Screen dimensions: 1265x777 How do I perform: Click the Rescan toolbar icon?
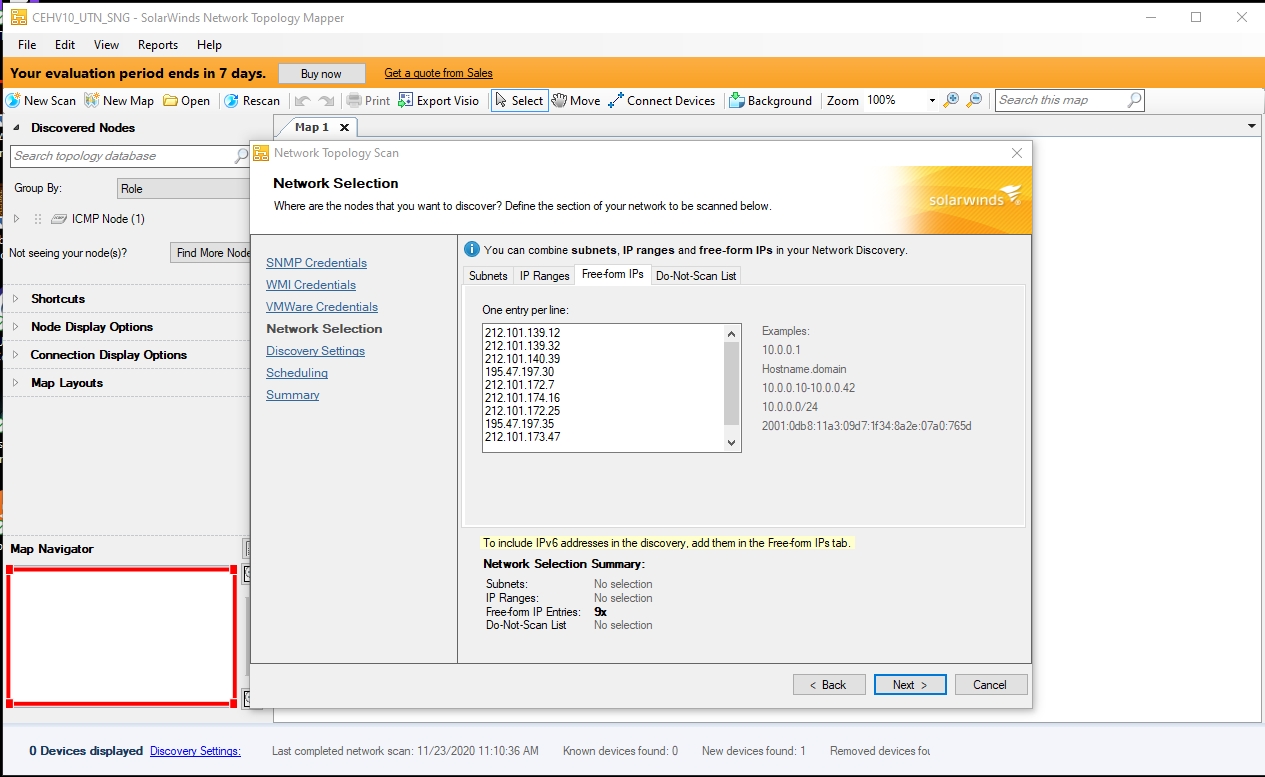[x=231, y=101]
